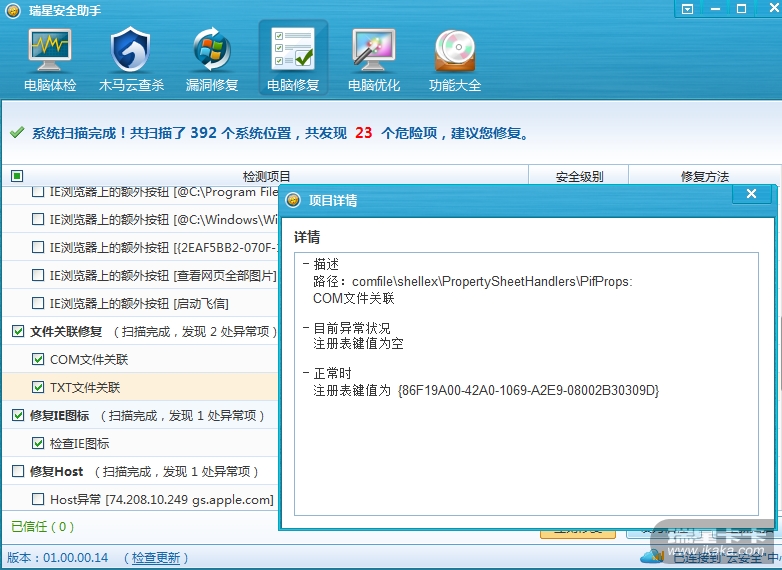Check the @C:\Program File IE button item
This screenshot has height=570, width=782.
click(37, 191)
